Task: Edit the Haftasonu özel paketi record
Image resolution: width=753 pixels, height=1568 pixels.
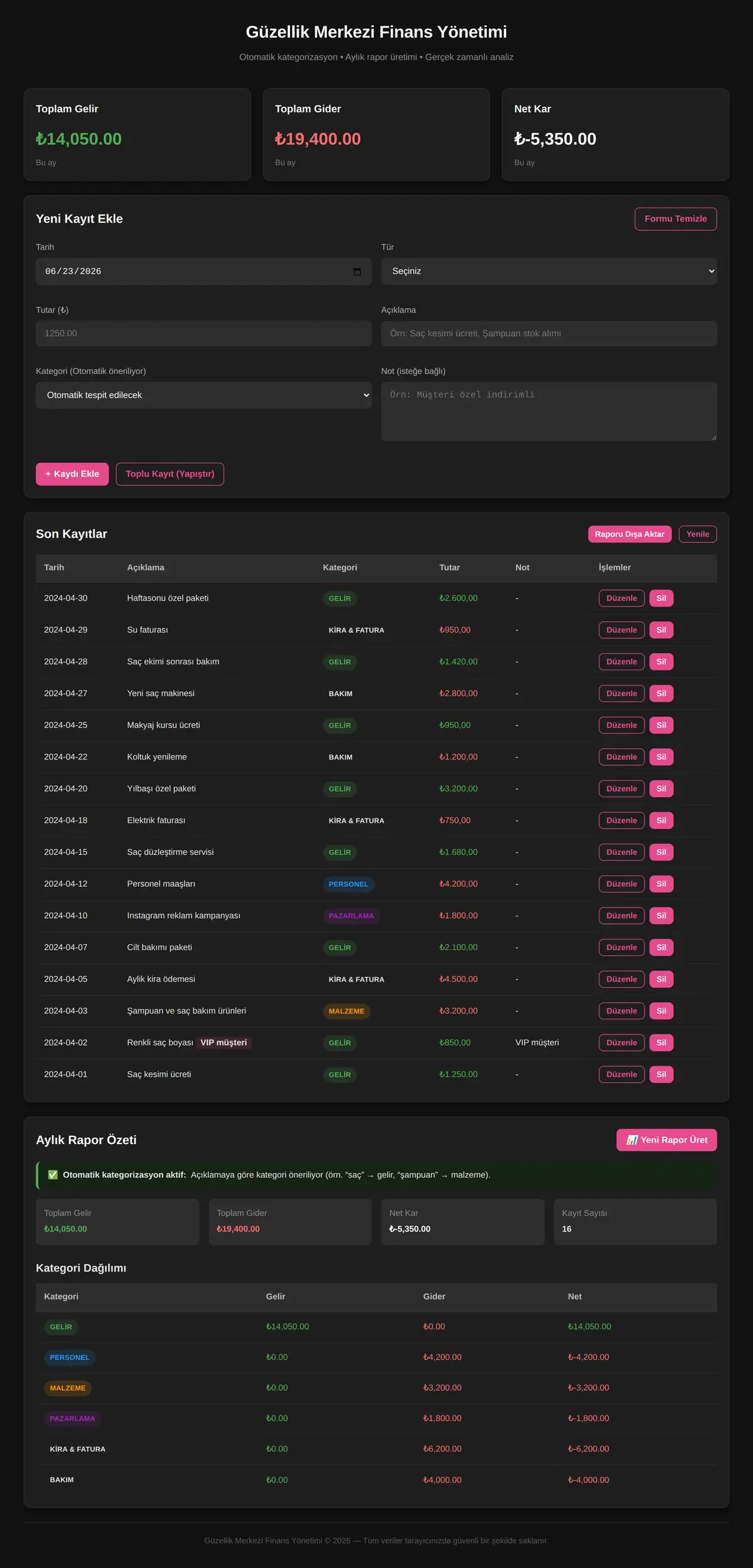Action: click(621, 598)
